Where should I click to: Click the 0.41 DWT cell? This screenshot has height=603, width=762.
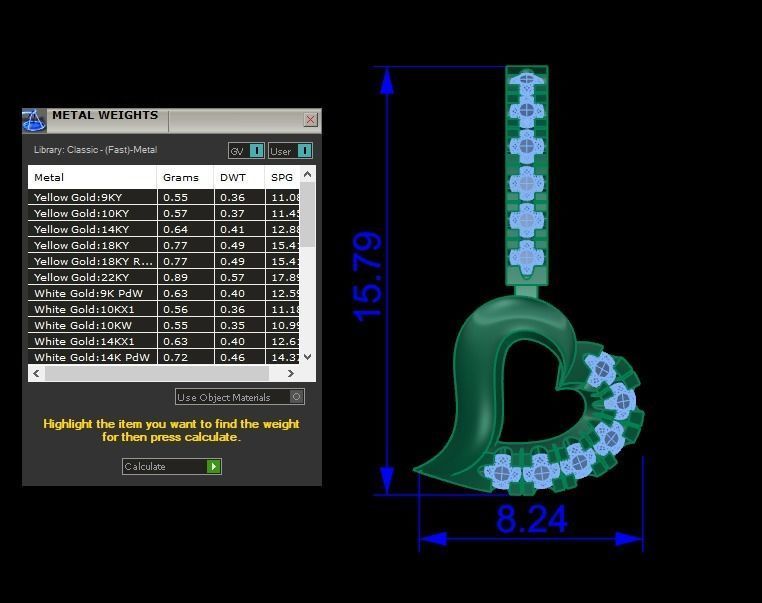(239, 229)
